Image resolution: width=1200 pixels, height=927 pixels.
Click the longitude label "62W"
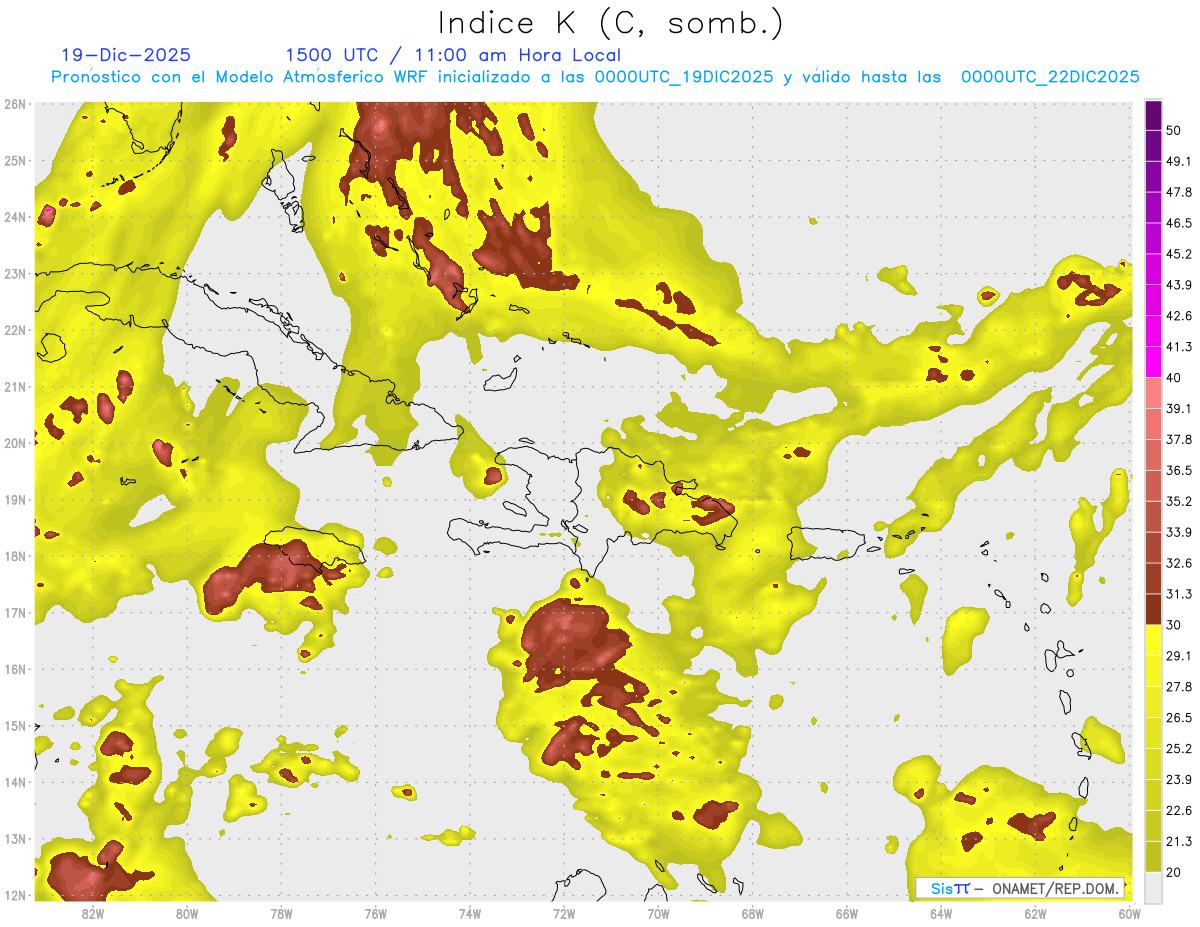coord(1035,913)
